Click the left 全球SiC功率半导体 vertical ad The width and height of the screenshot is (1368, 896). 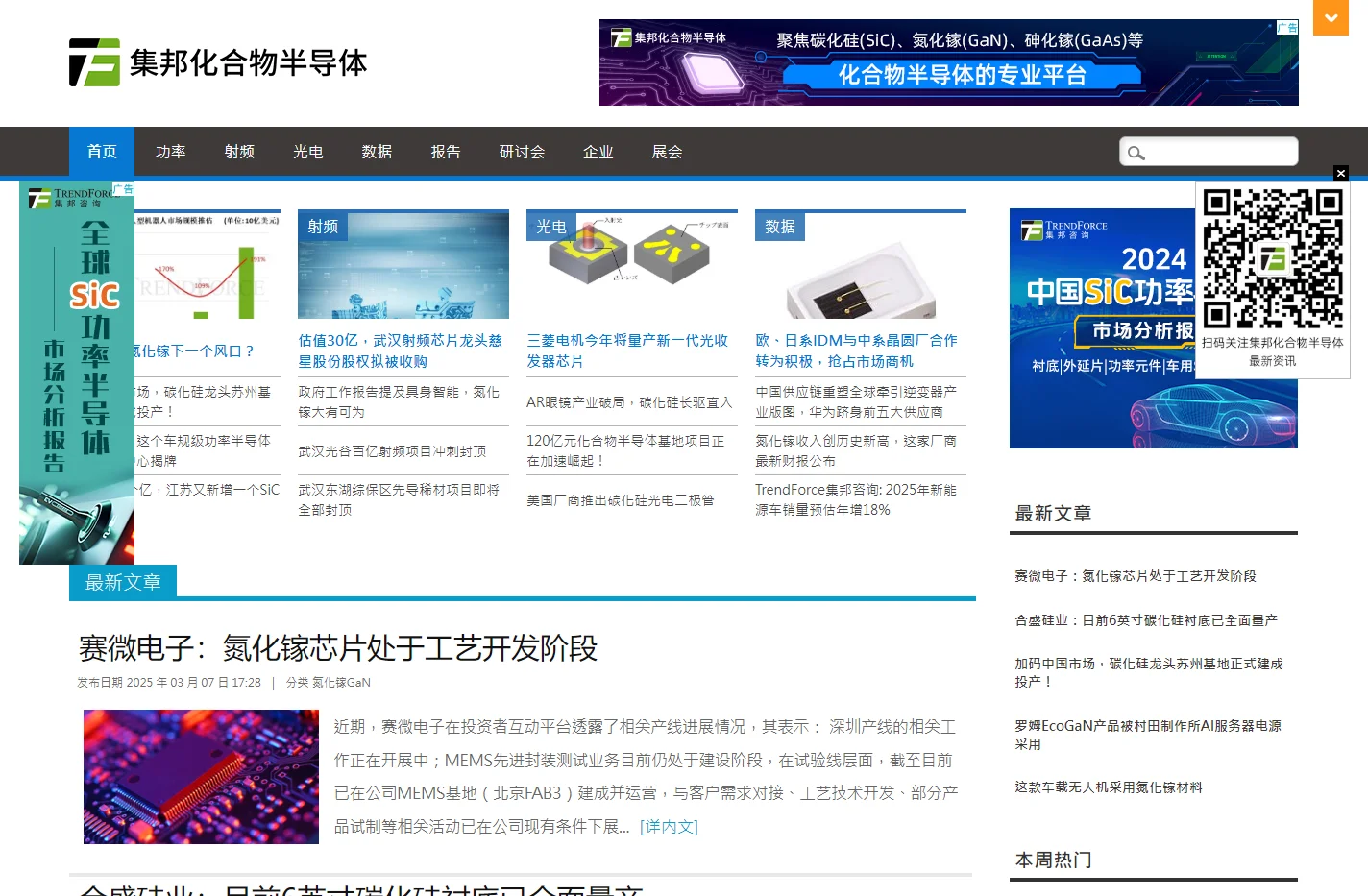(x=77, y=373)
